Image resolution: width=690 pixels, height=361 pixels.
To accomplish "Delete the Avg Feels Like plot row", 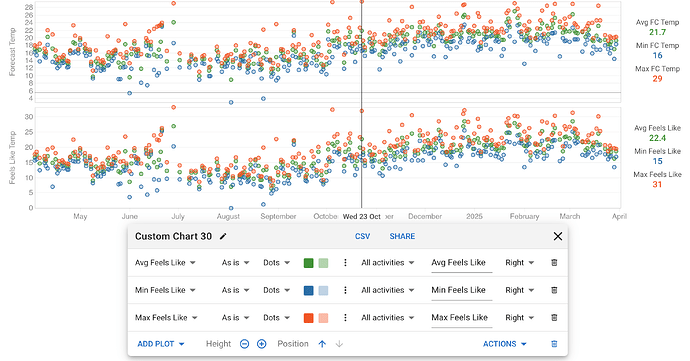I will (554, 262).
